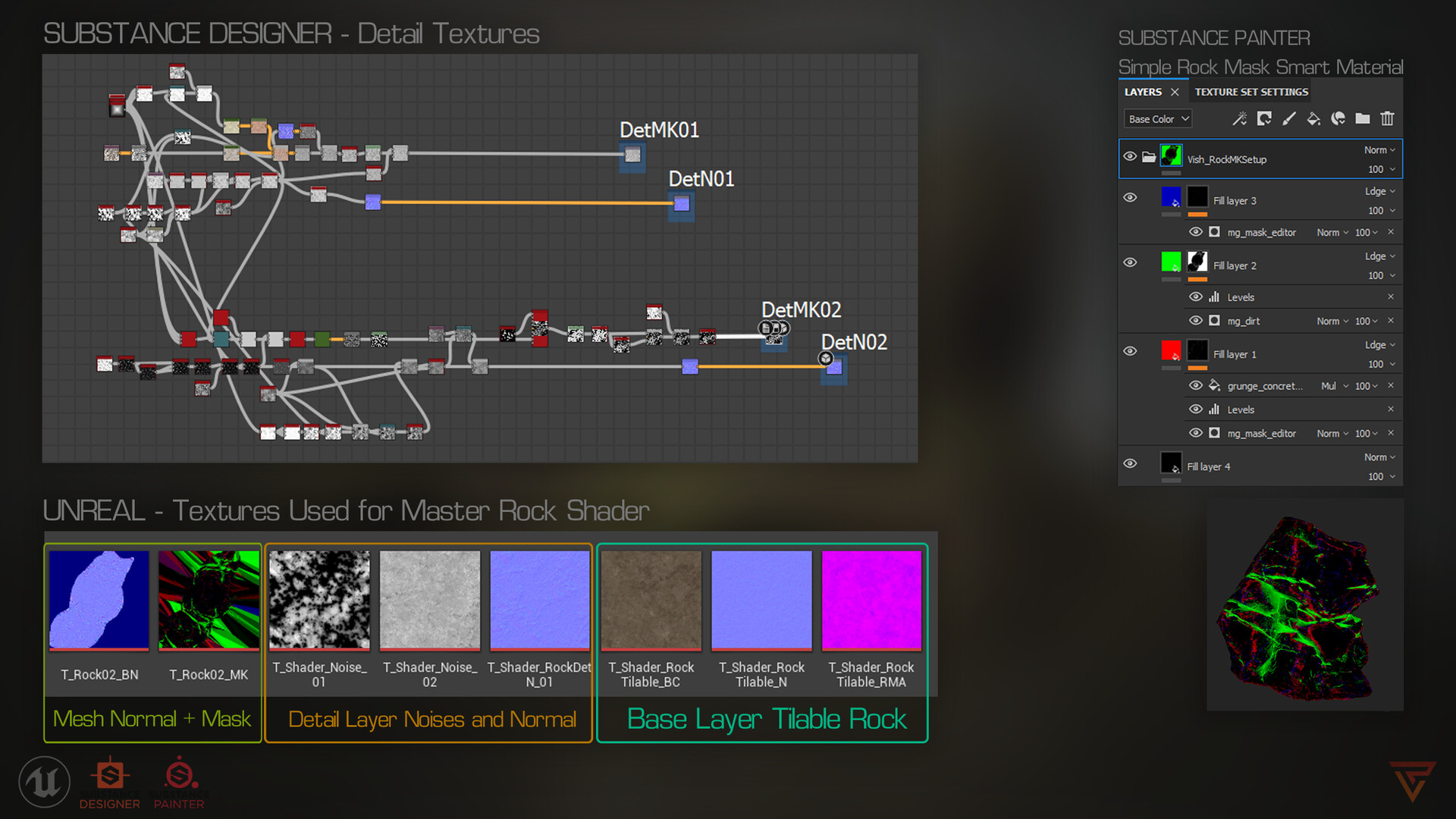Click the X to remove grunge_concret effect
The image size is (1456, 819).
click(x=1391, y=386)
